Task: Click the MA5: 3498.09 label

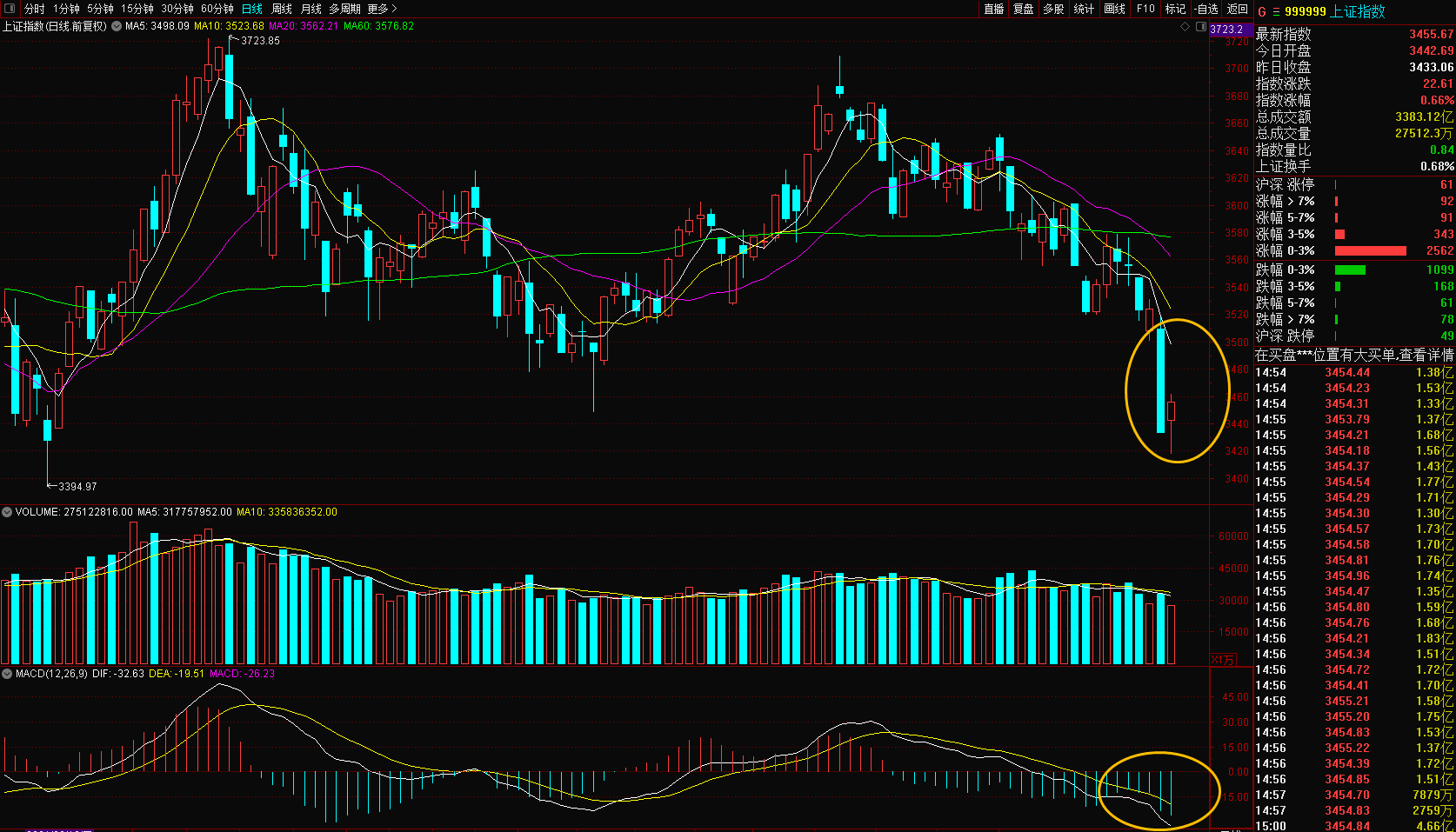Action: (x=157, y=26)
